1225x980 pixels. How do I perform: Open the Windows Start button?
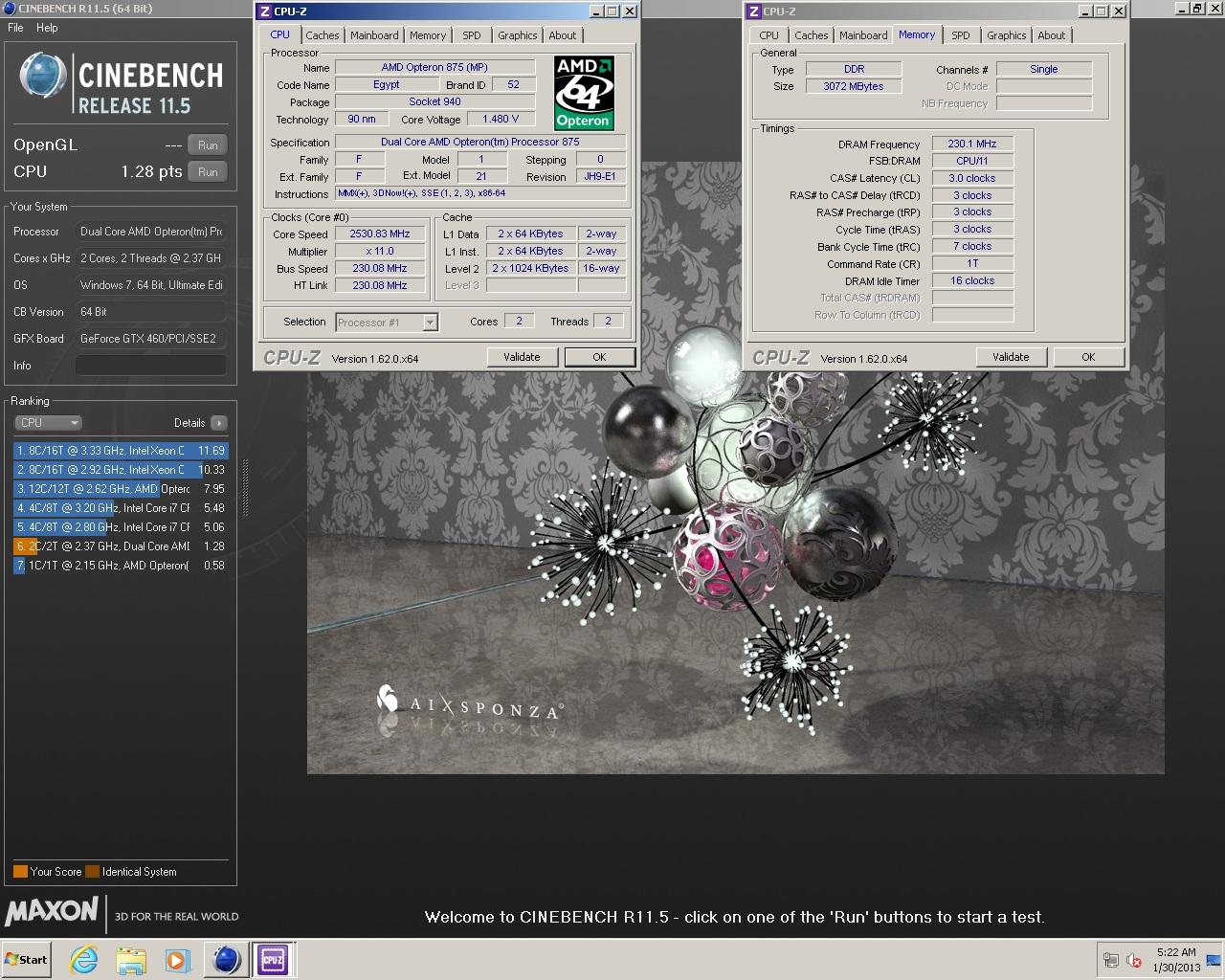pyautogui.click(x=27, y=960)
